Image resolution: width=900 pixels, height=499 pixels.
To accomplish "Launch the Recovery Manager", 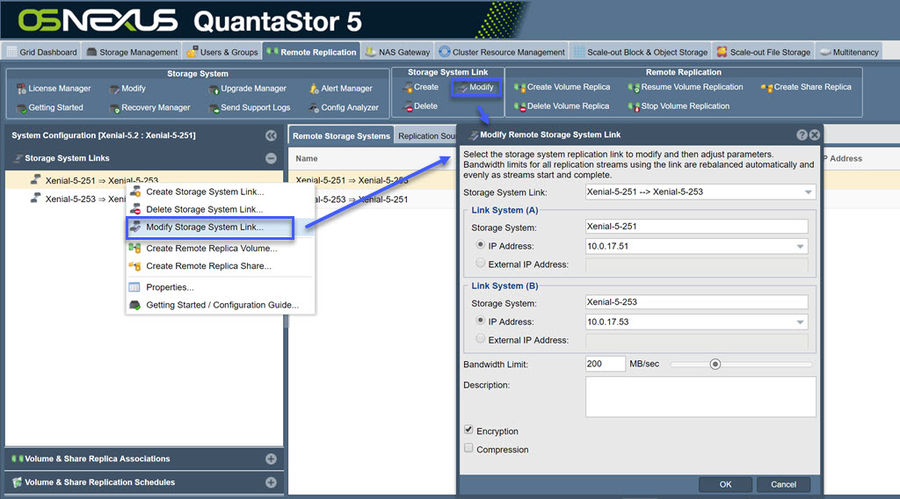I will coord(150,107).
